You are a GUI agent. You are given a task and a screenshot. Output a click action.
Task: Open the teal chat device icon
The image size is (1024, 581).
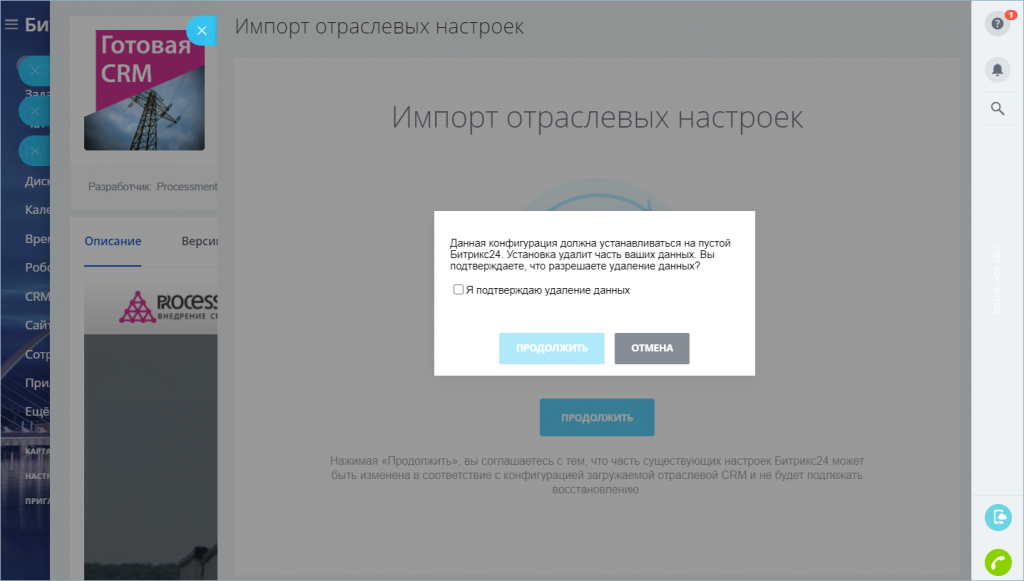point(998,518)
